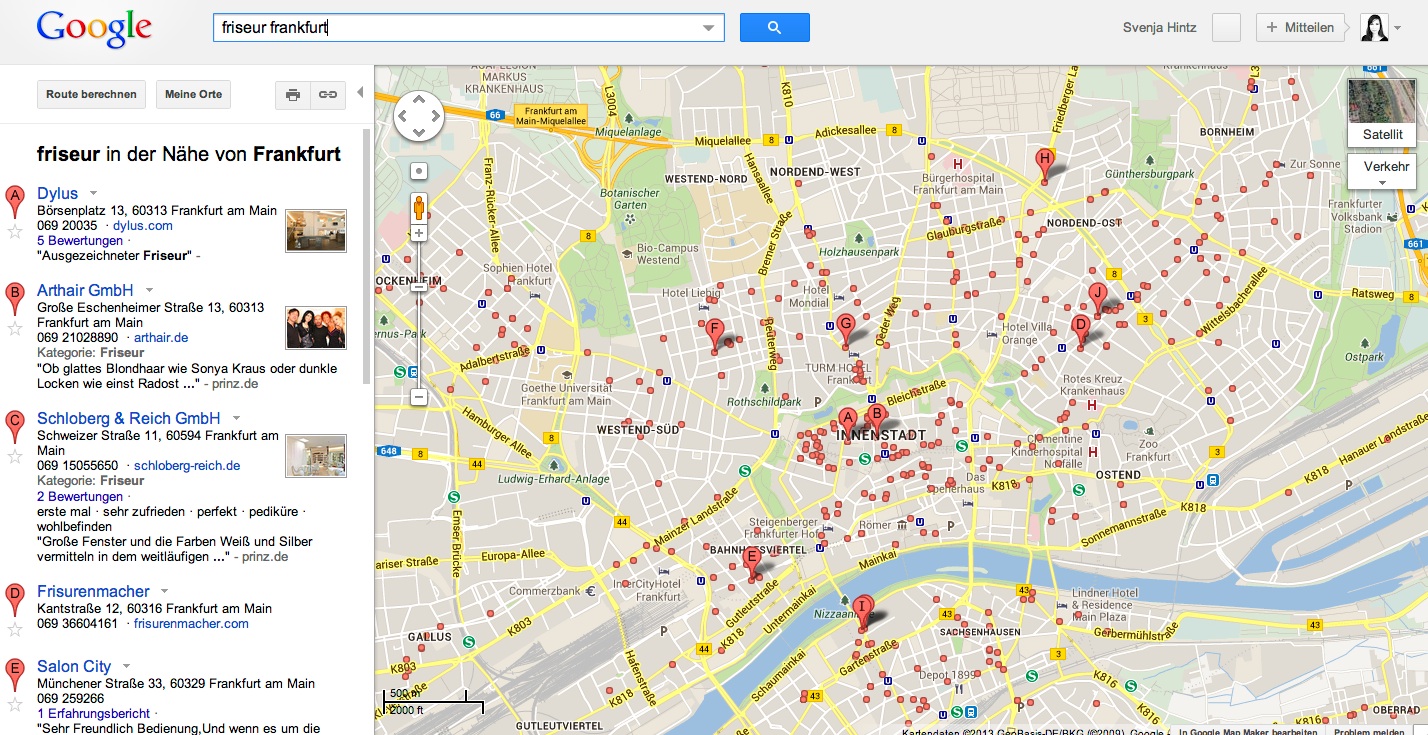
Task: Star the Frisurenmacher result
Action: coord(15,630)
